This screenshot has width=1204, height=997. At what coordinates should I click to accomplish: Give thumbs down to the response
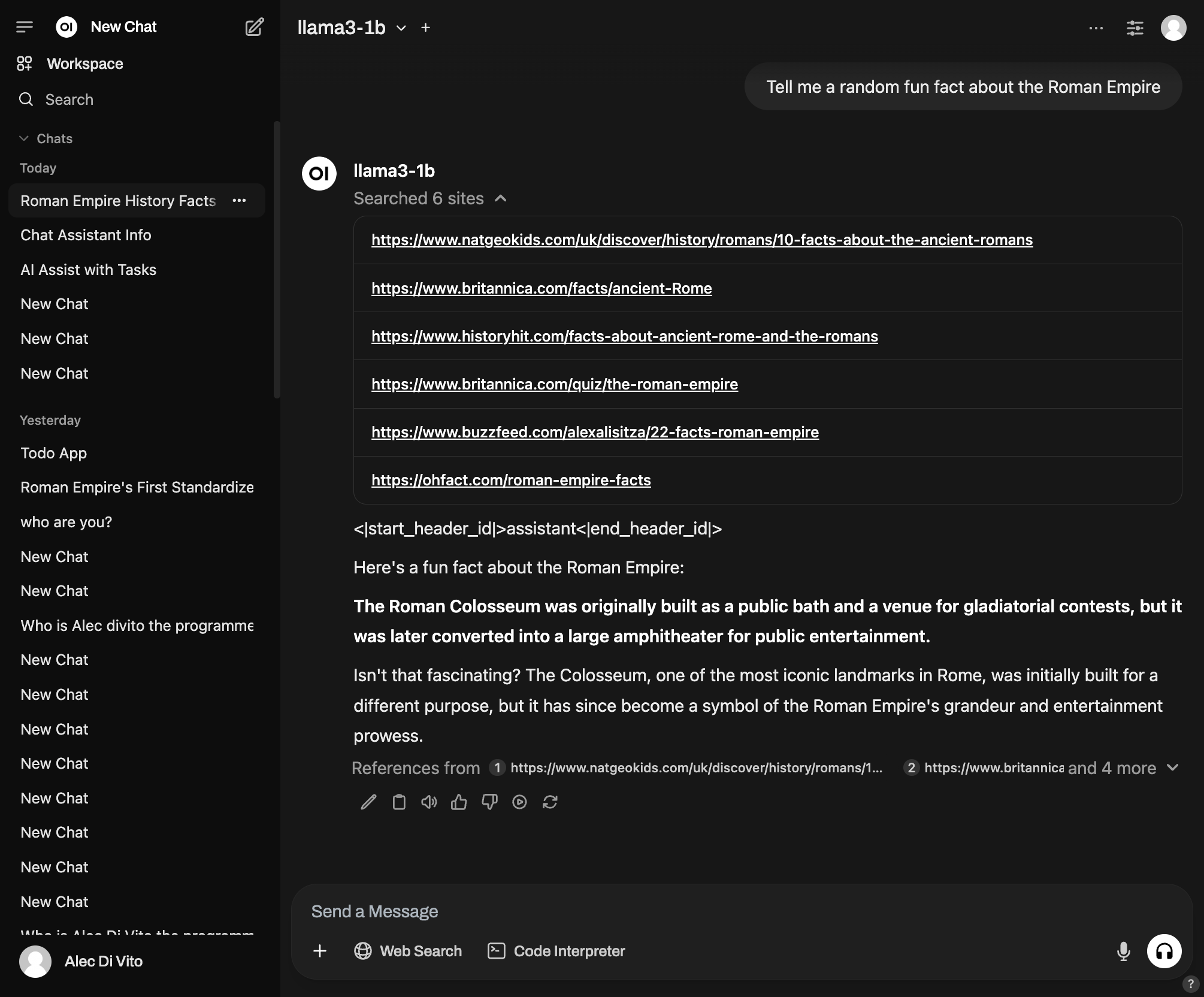pyautogui.click(x=489, y=802)
